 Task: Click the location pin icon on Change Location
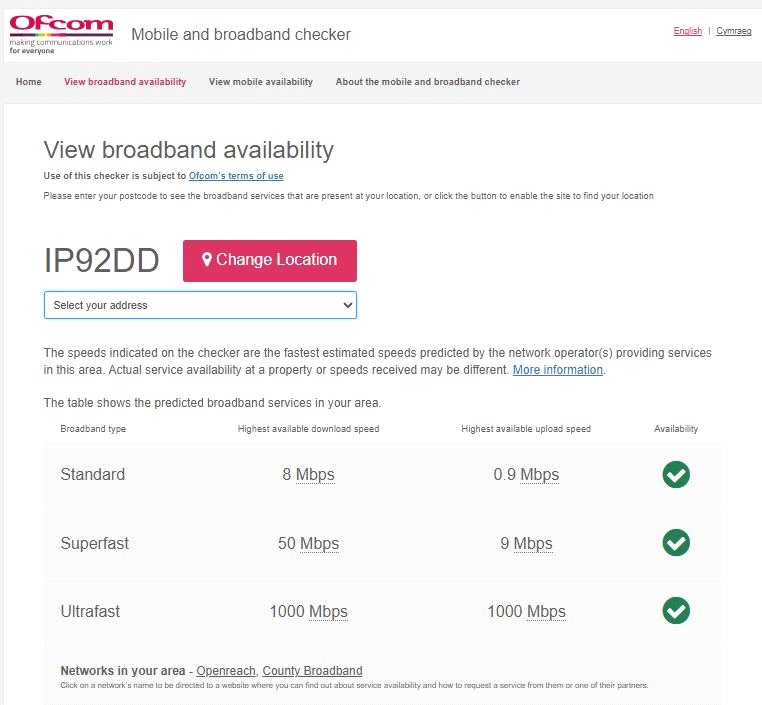[x=207, y=260]
